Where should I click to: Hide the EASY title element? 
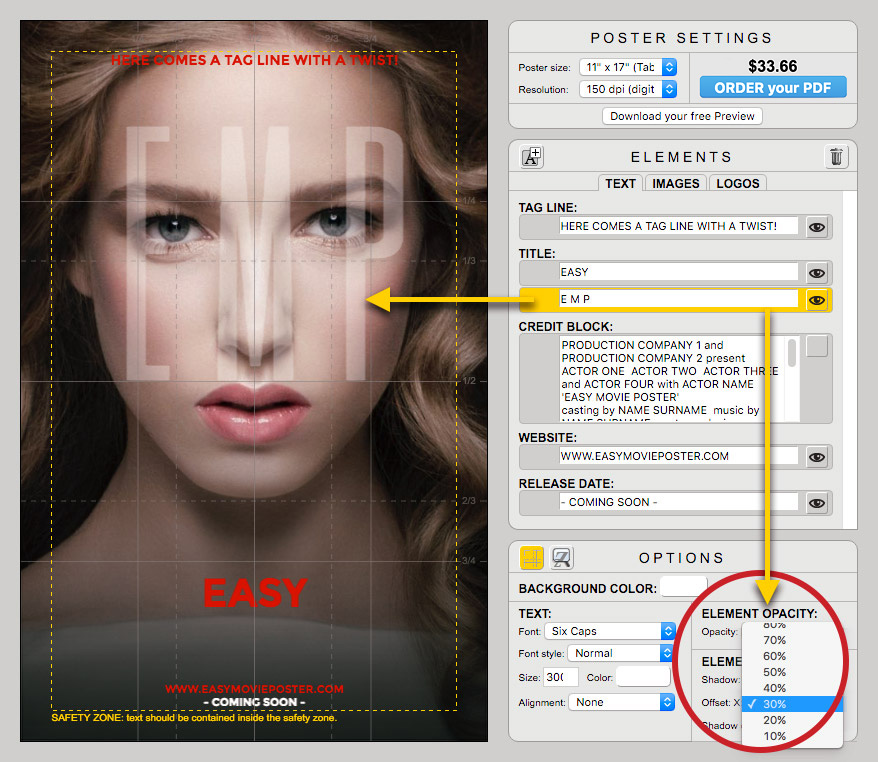(x=817, y=272)
